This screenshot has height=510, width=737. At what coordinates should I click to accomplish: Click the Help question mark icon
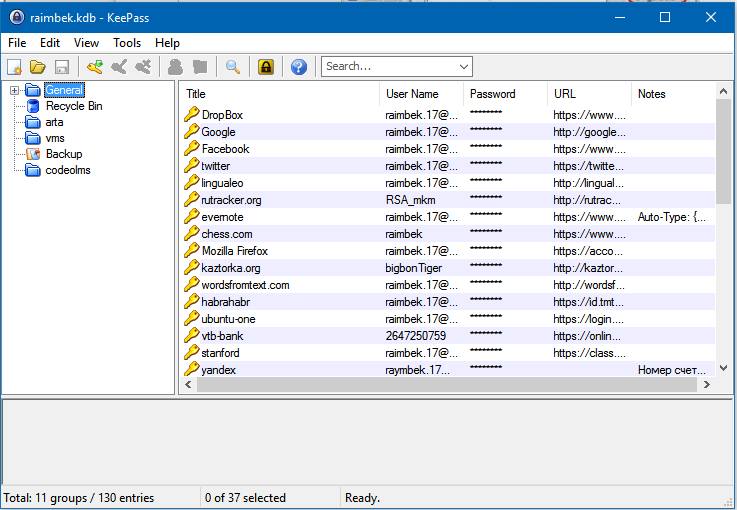298,67
